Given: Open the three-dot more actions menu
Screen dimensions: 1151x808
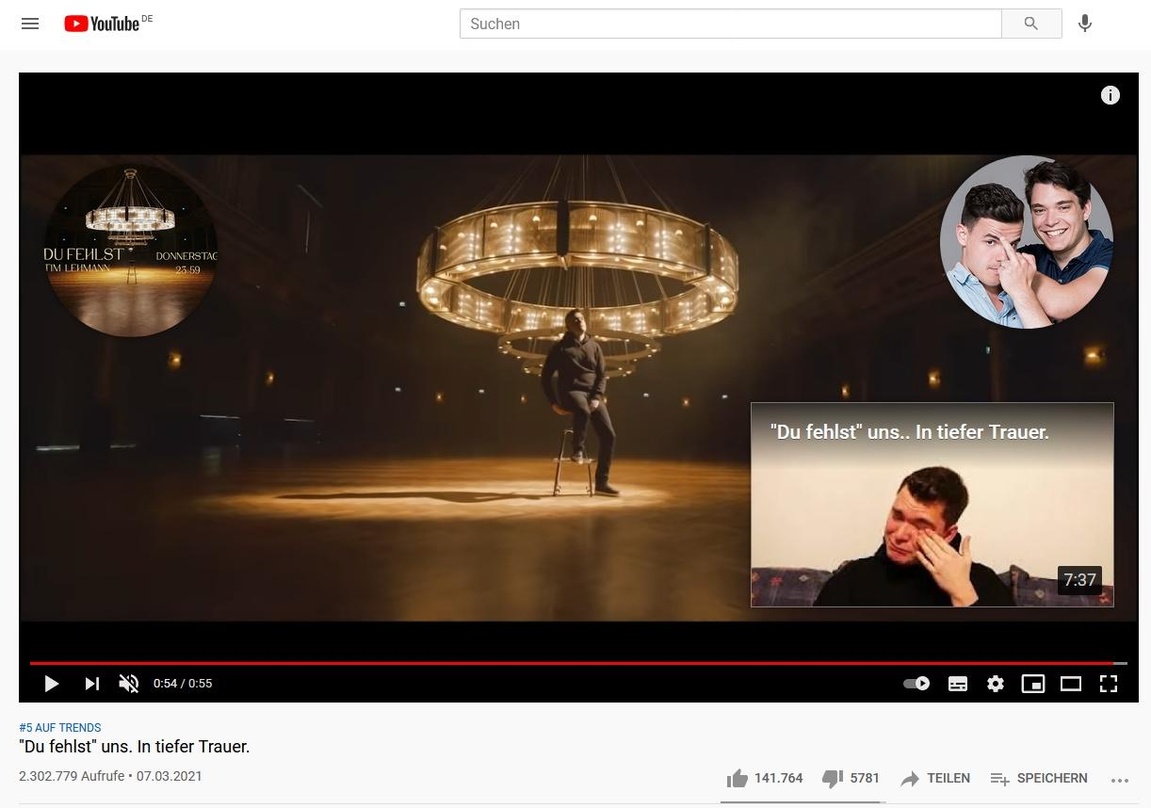Looking at the screenshot, I should click(1119, 780).
